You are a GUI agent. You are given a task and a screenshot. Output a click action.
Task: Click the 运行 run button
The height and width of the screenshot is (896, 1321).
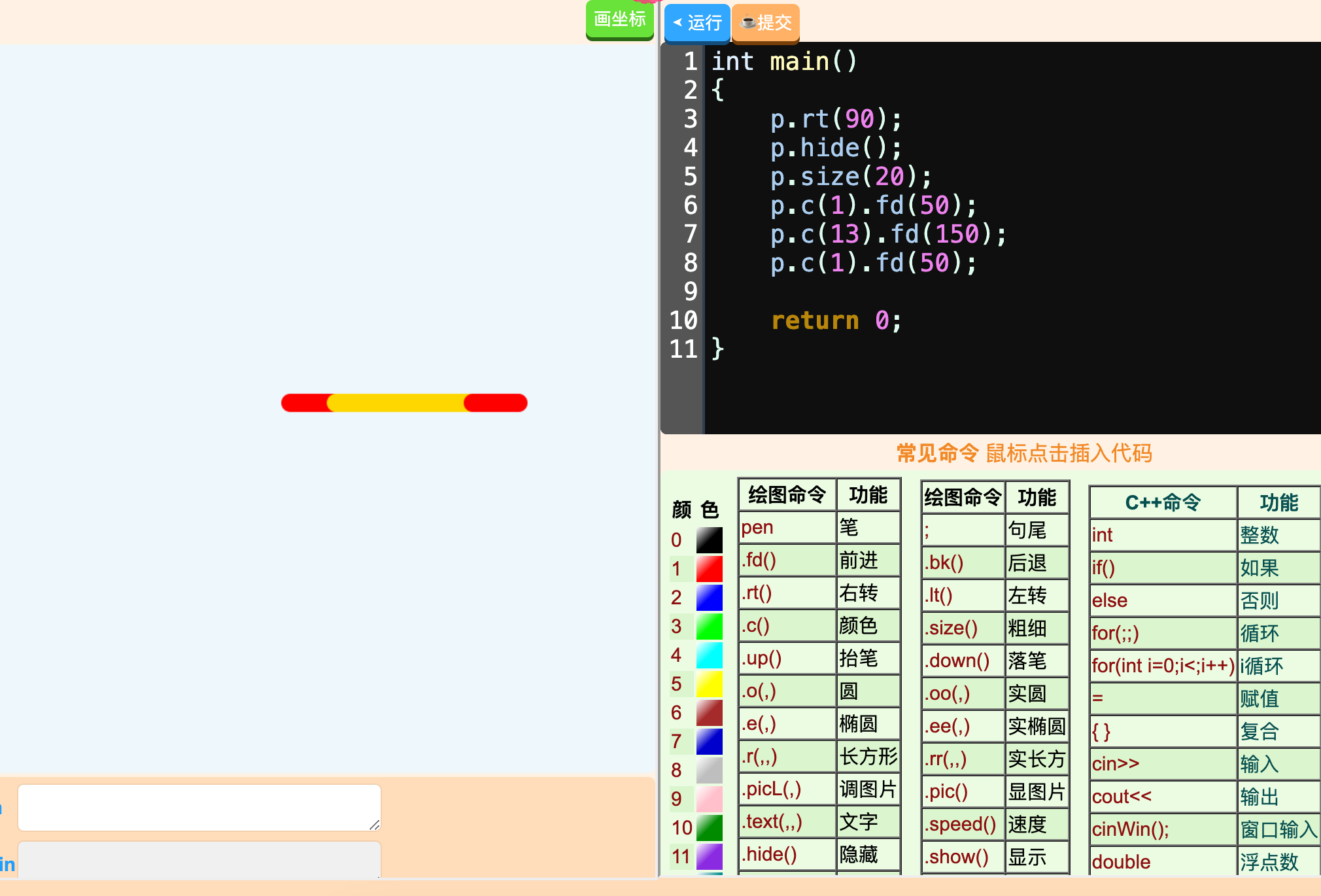pyautogui.click(x=697, y=23)
